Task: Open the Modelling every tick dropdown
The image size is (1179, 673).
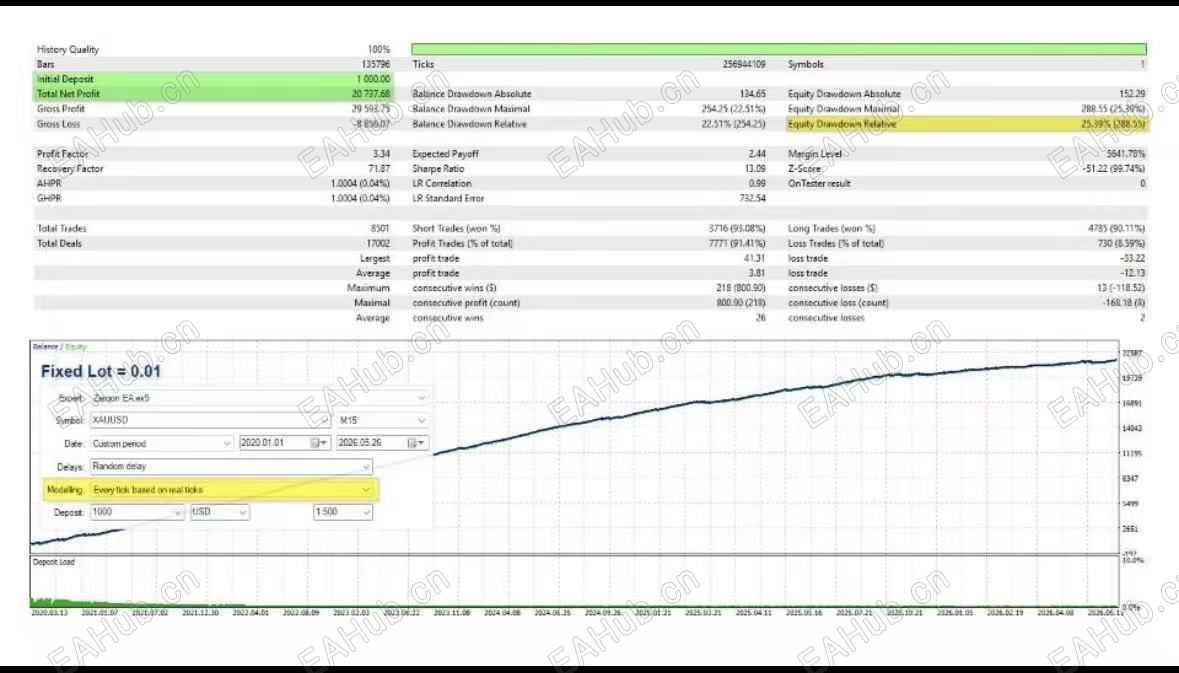Action: point(366,490)
